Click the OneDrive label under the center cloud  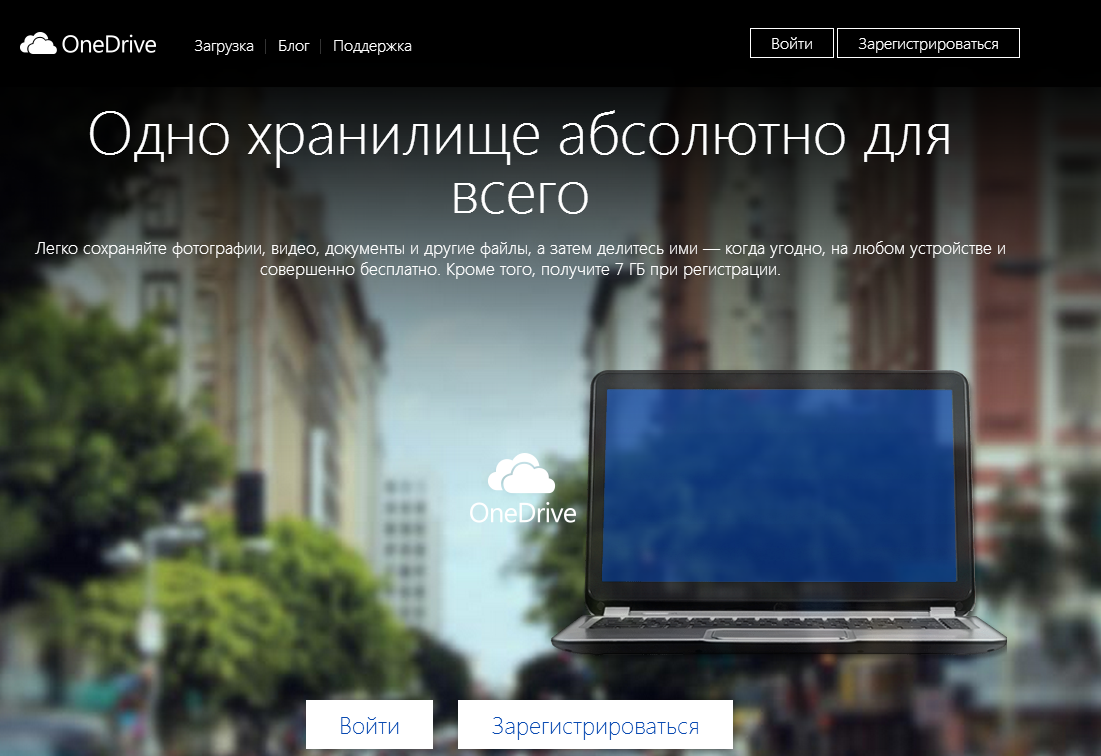pos(524,515)
